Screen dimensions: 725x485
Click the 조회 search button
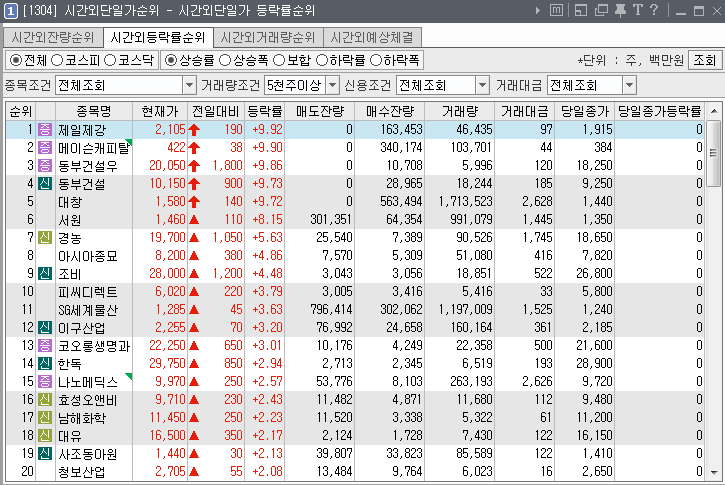click(x=705, y=60)
